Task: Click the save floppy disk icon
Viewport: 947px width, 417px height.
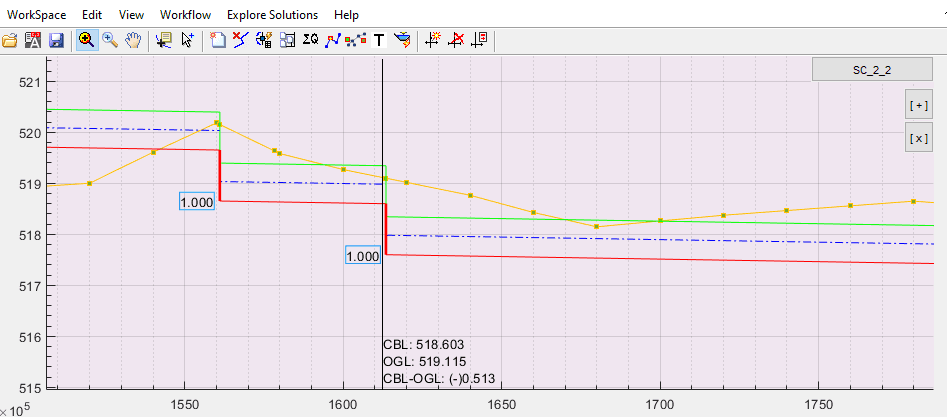Action: (56, 40)
